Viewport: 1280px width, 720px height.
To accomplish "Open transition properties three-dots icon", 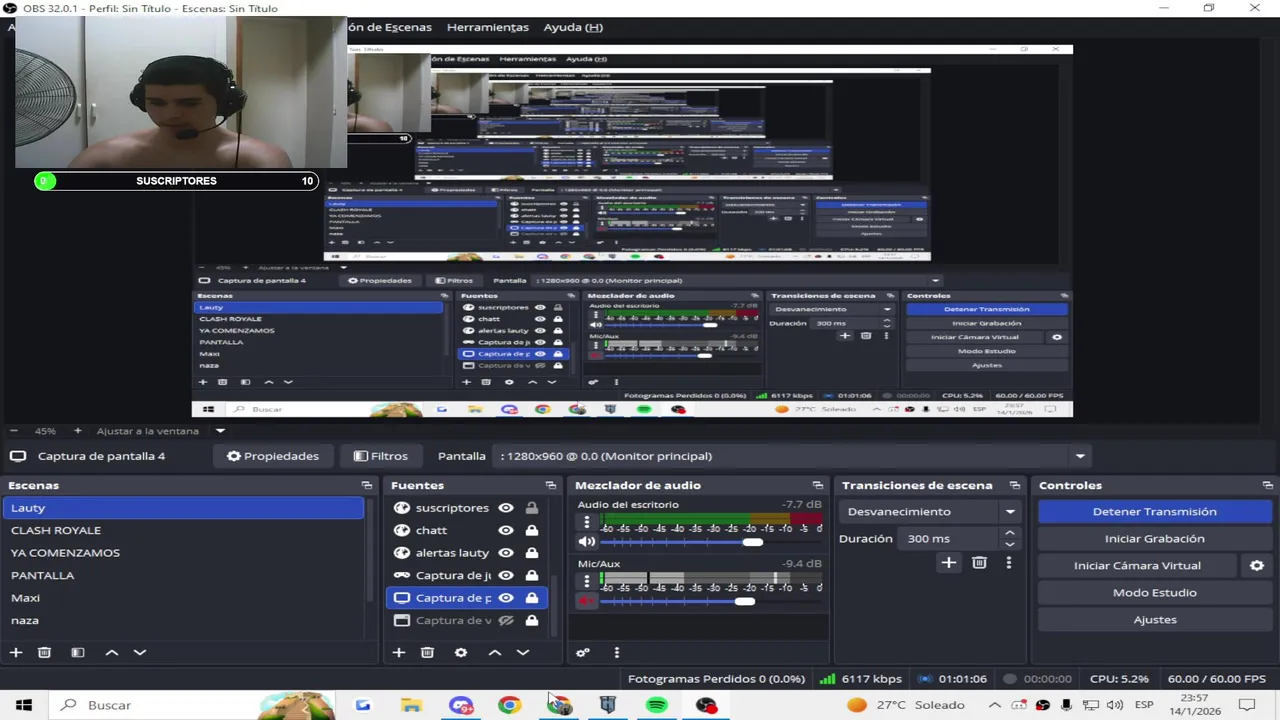I will tap(1008, 563).
